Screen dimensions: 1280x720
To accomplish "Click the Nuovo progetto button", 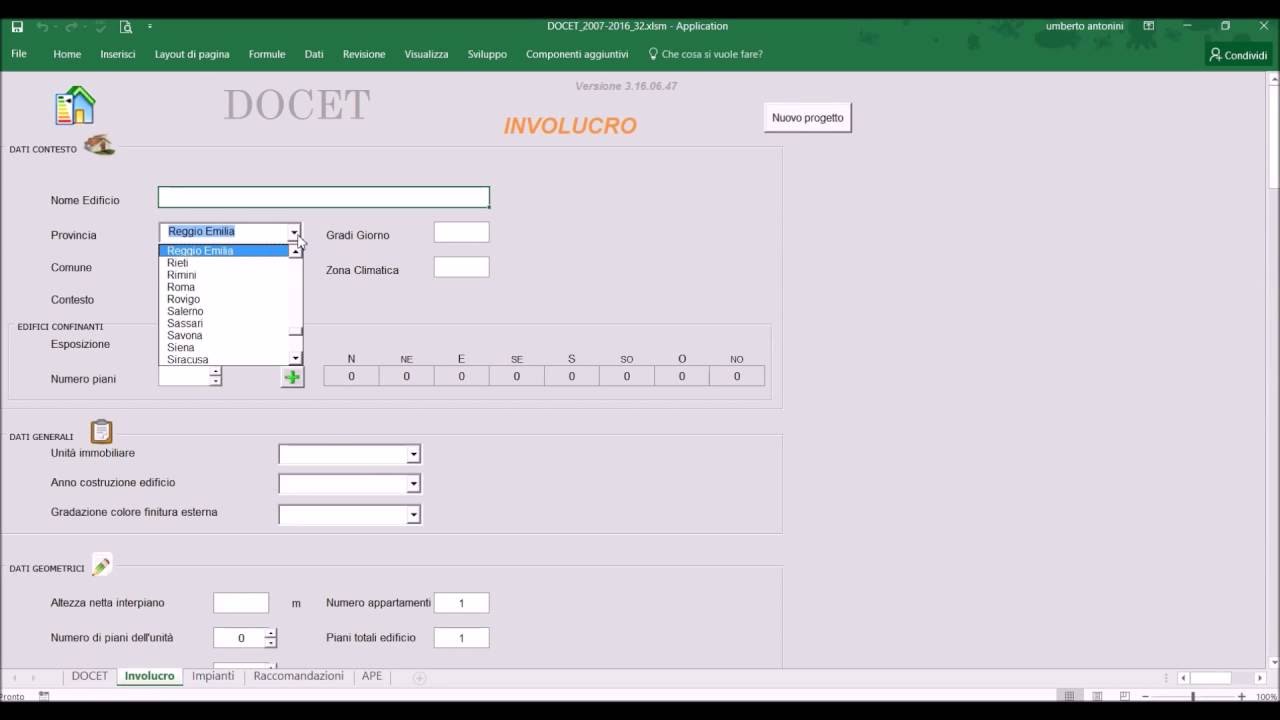I will pyautogui.click(x=808, y=117).
